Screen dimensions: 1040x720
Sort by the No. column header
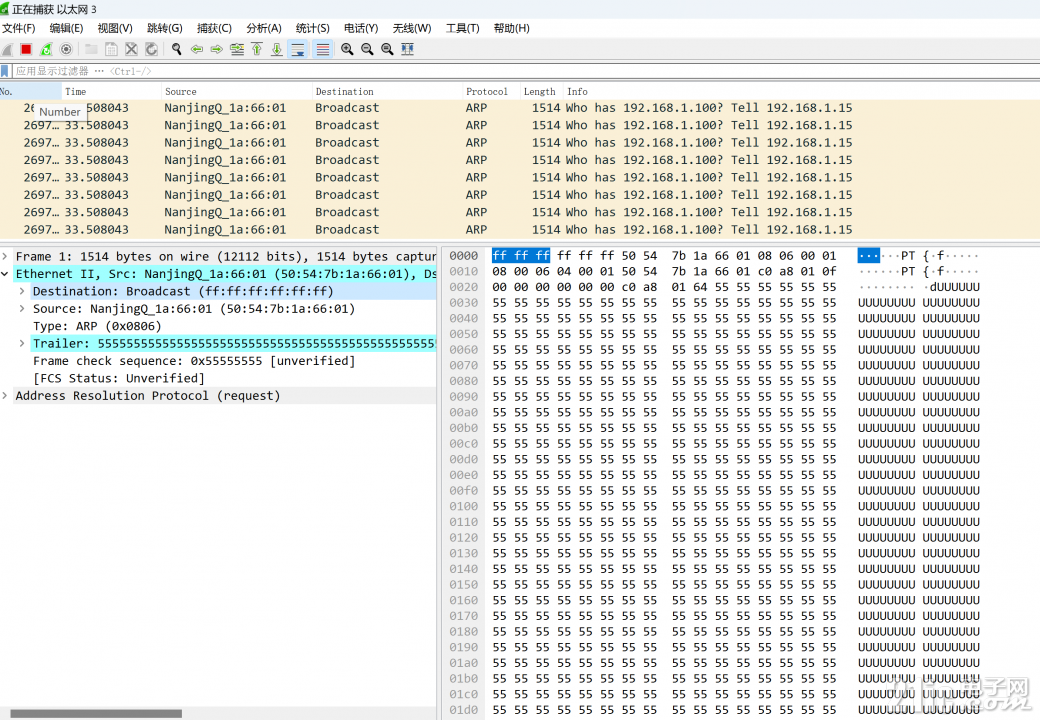tap(31, 91)
